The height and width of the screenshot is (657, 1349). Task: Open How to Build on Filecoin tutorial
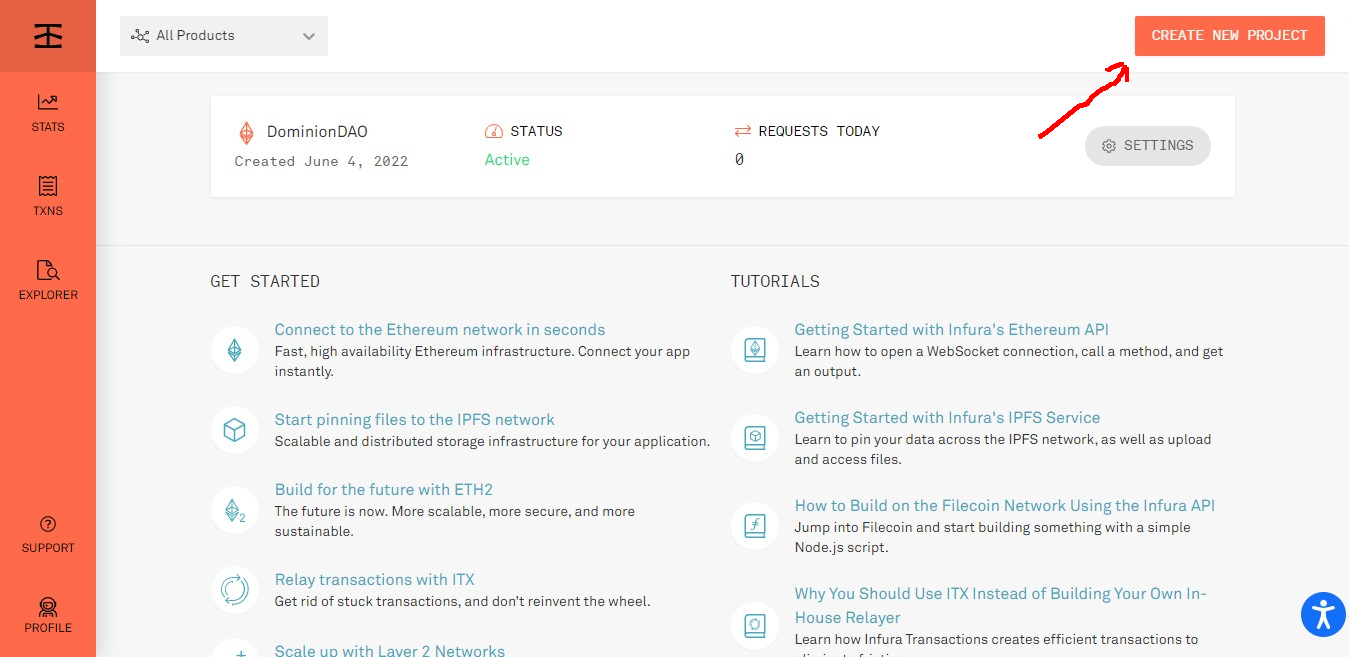[1004, 506]
